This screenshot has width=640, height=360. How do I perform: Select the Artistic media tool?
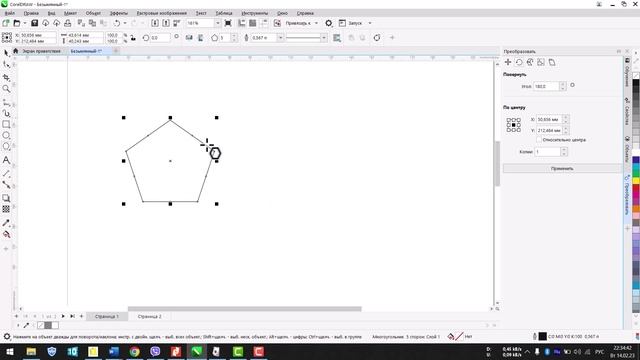tap(6, 113)
